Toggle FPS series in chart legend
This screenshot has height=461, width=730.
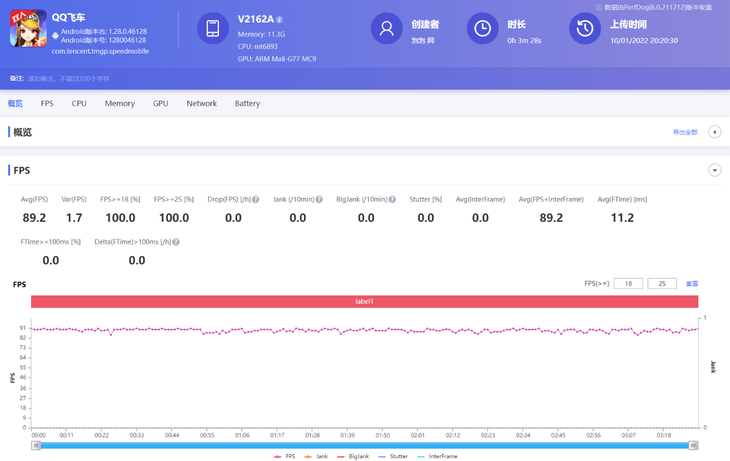(x=284, y=456)
